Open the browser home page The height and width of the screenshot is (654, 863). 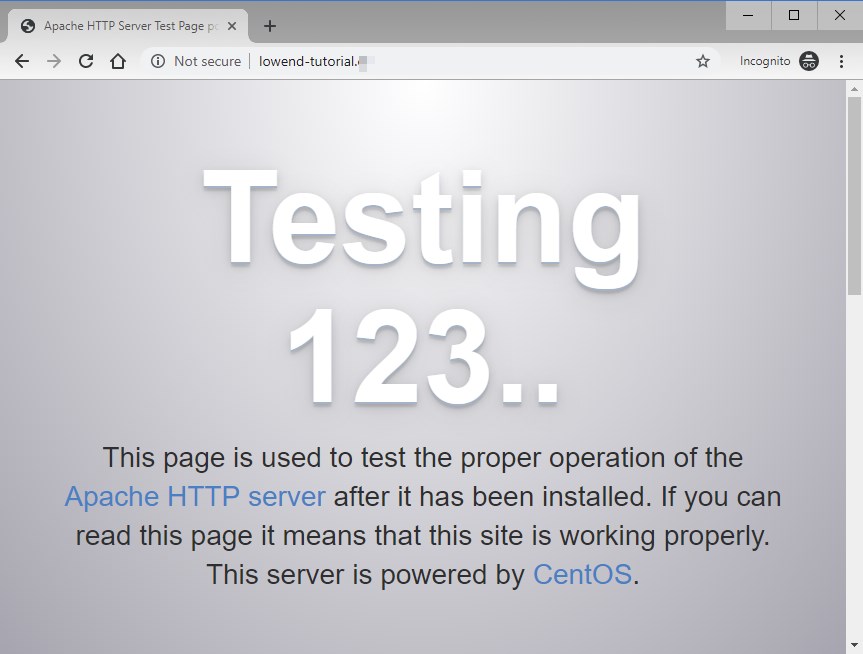tap(118, 61)
